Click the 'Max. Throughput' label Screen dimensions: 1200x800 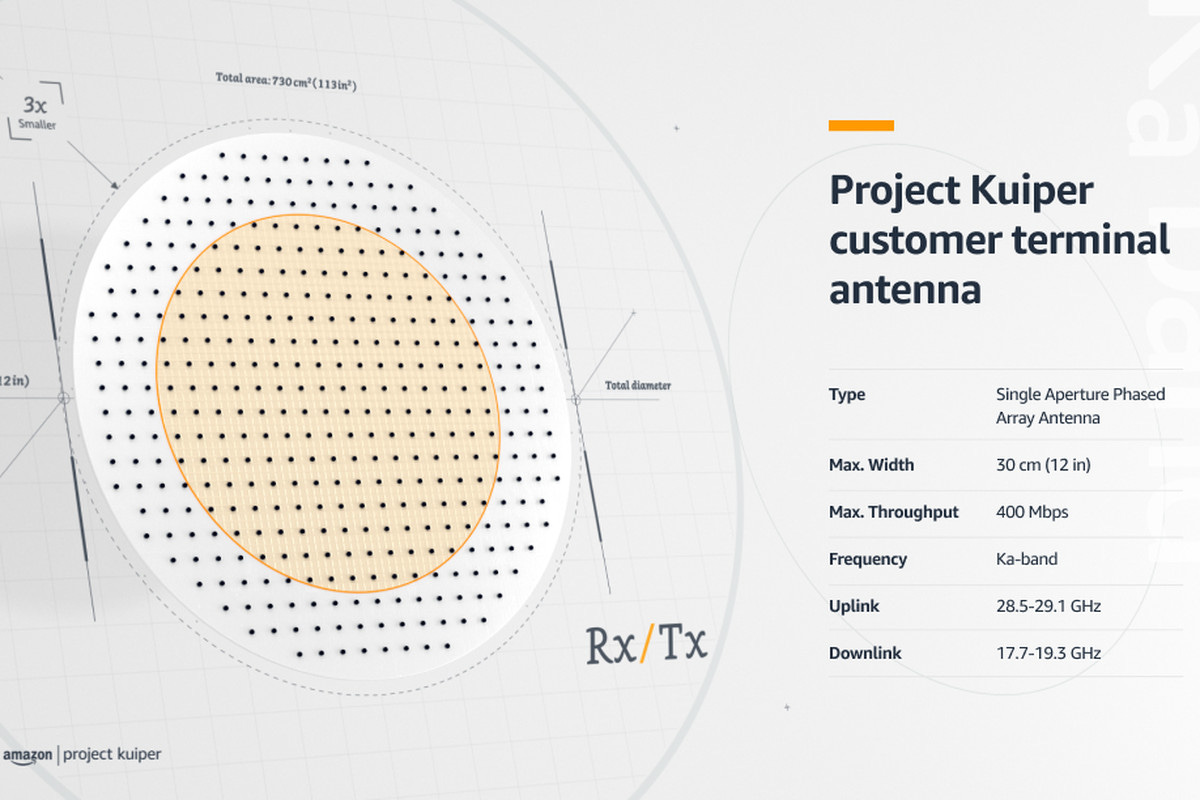(893, 512)
